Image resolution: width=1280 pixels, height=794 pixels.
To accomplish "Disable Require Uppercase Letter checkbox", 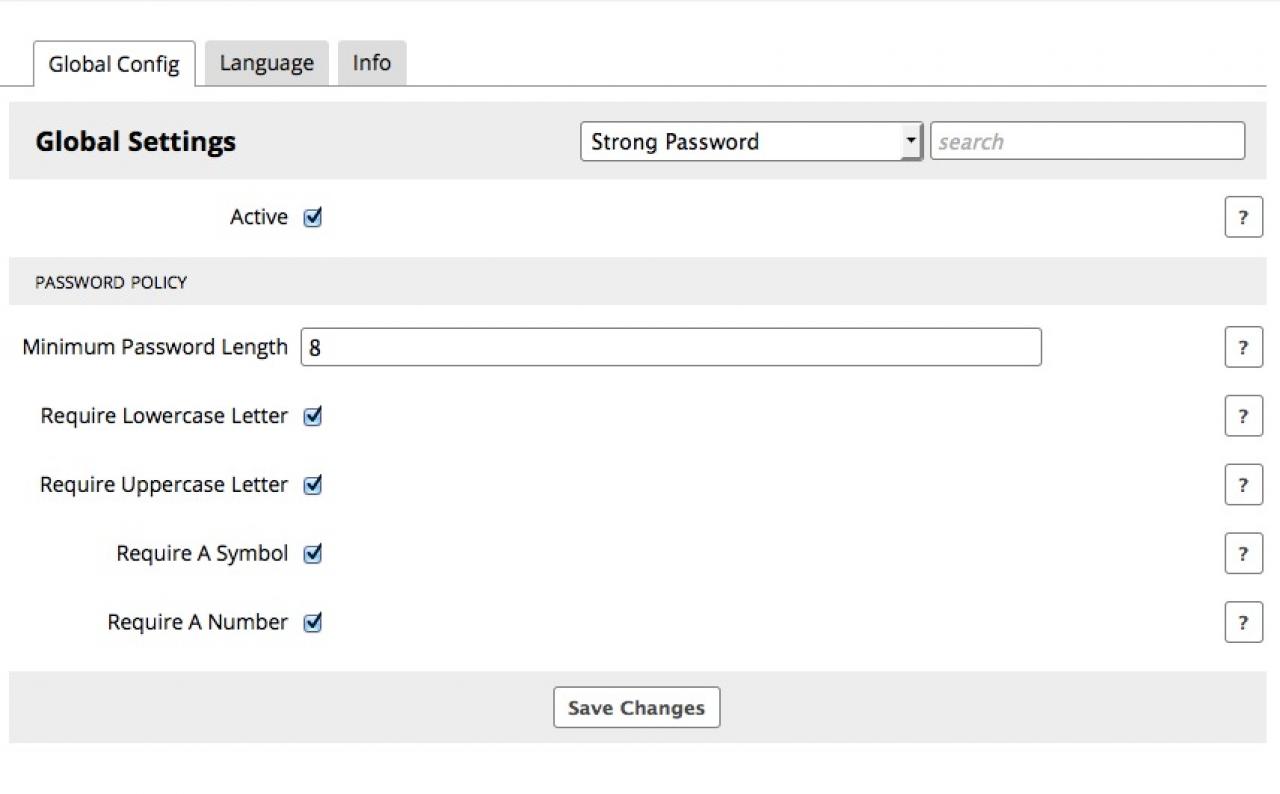I will (313, 485).
